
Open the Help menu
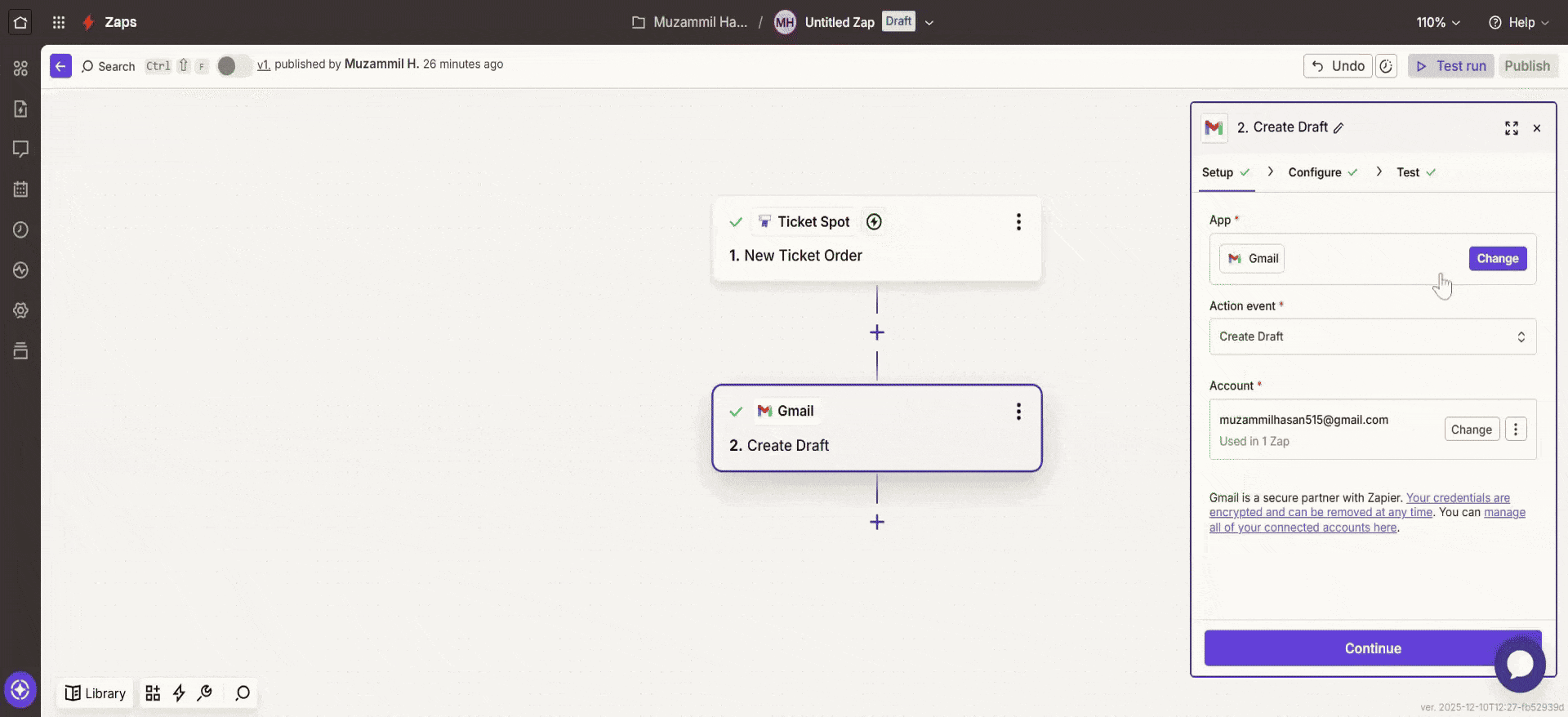coord(1519,22)
